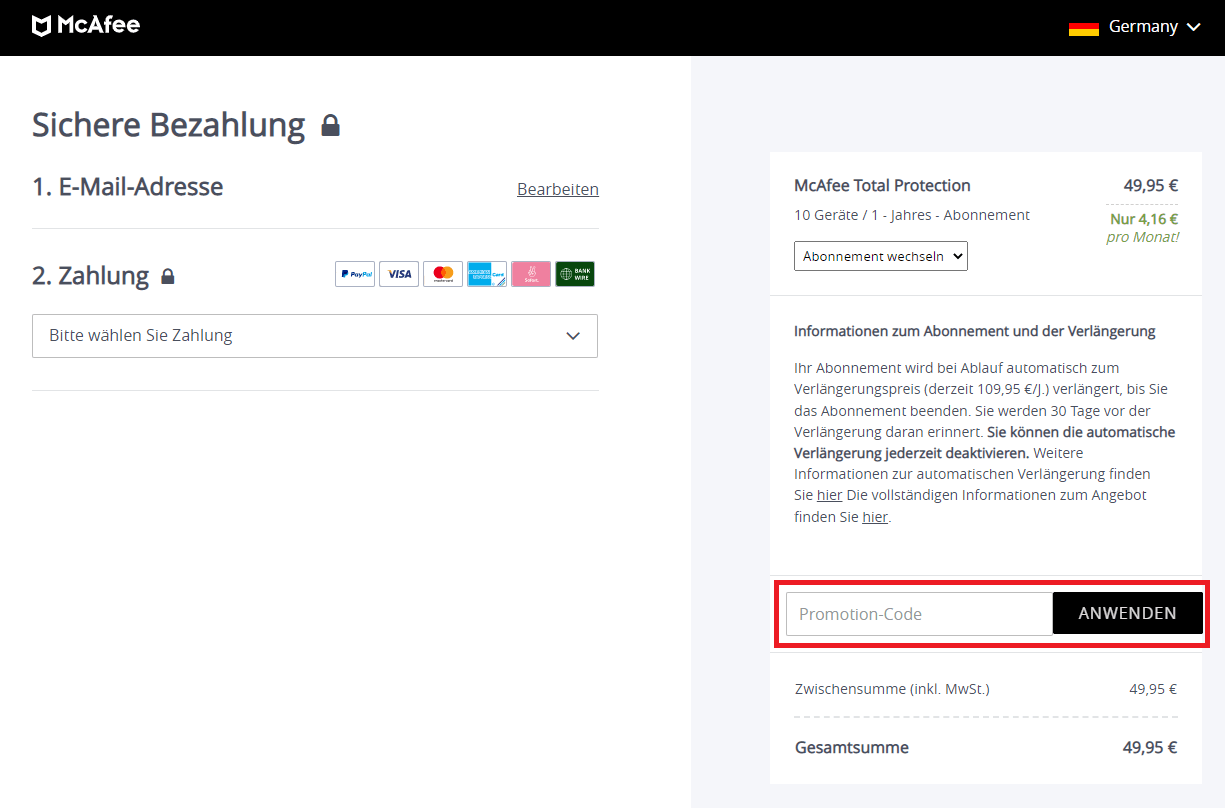This screenshot has height=808, width=1225.
Task: Click the German flag icon
Action: [1084, 27]
